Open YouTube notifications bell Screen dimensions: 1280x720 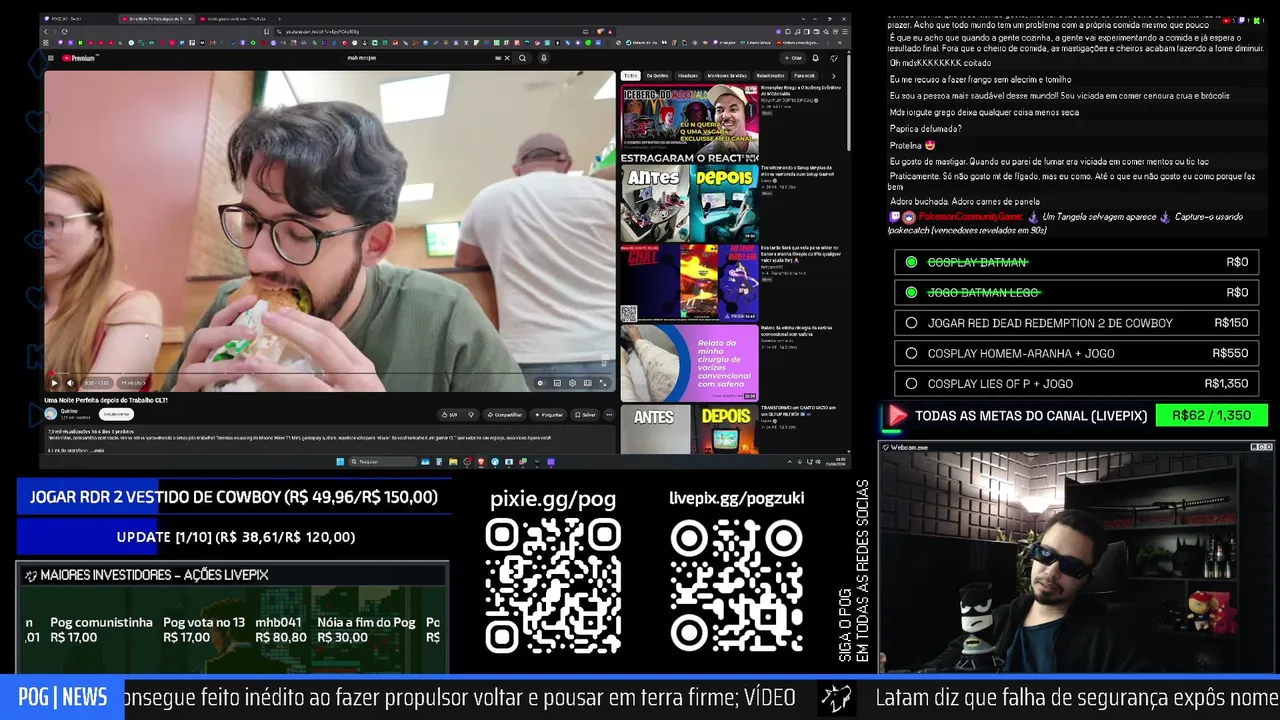point(817,58)
